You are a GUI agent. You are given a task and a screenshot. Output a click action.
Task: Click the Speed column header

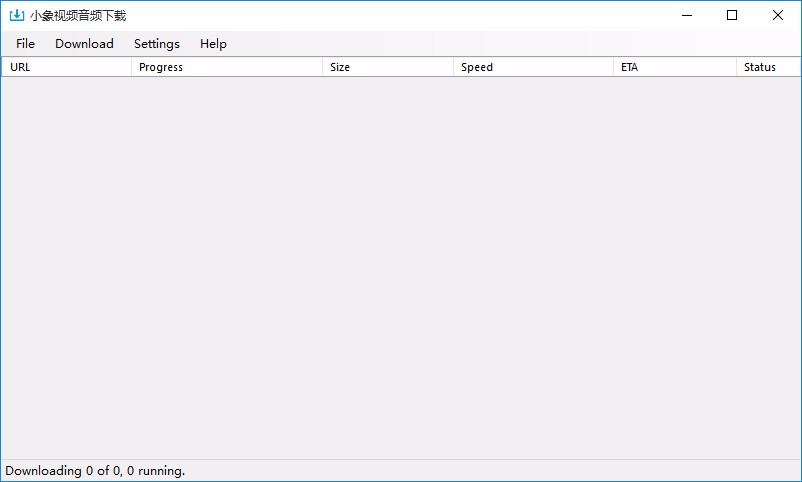533,67
